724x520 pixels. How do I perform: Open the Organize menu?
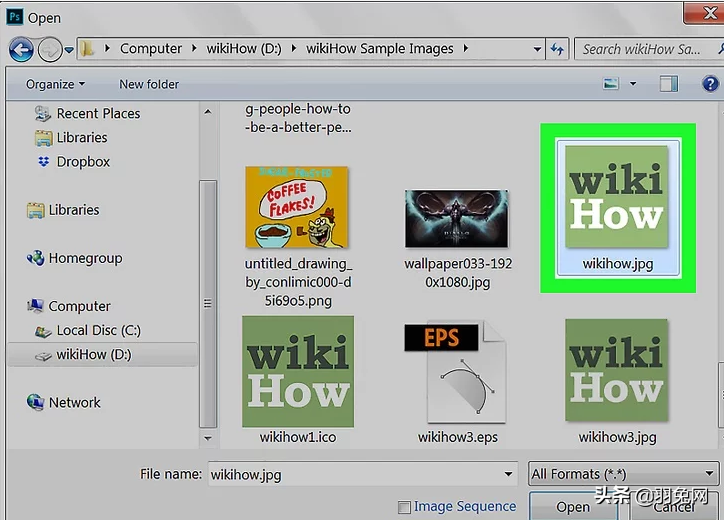[x=55, y=84]
